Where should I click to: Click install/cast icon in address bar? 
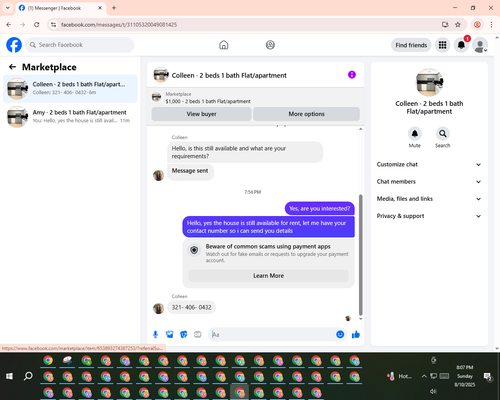click(x=445, y=25)
